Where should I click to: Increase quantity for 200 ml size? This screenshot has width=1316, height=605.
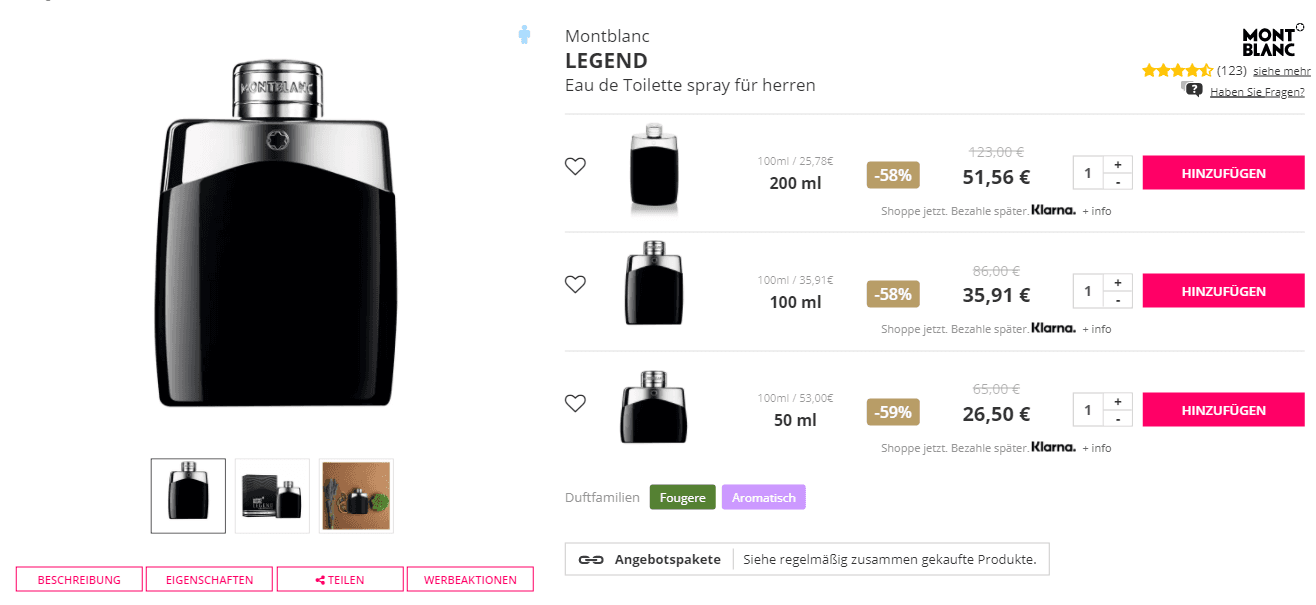click(x=1117, y=164)
